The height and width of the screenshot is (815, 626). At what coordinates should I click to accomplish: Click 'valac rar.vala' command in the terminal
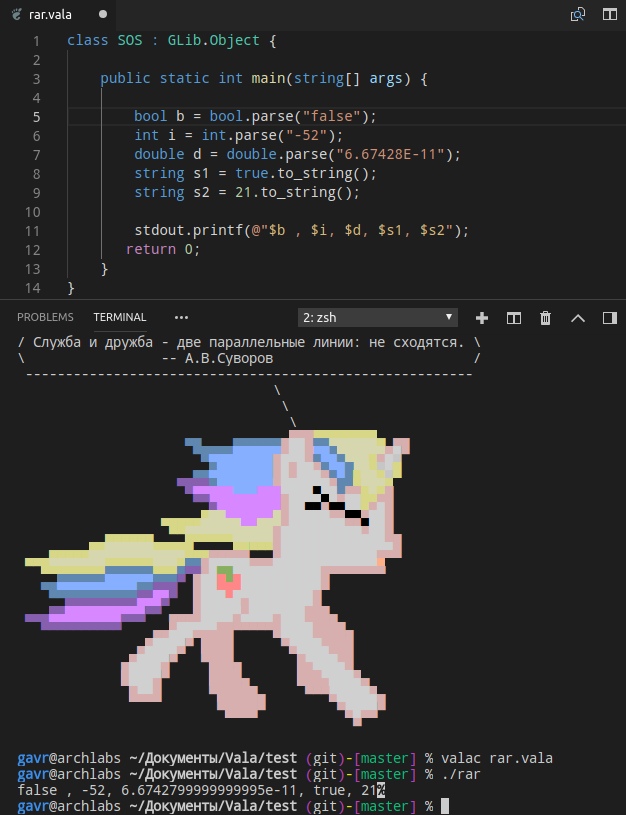coord(497,758)
